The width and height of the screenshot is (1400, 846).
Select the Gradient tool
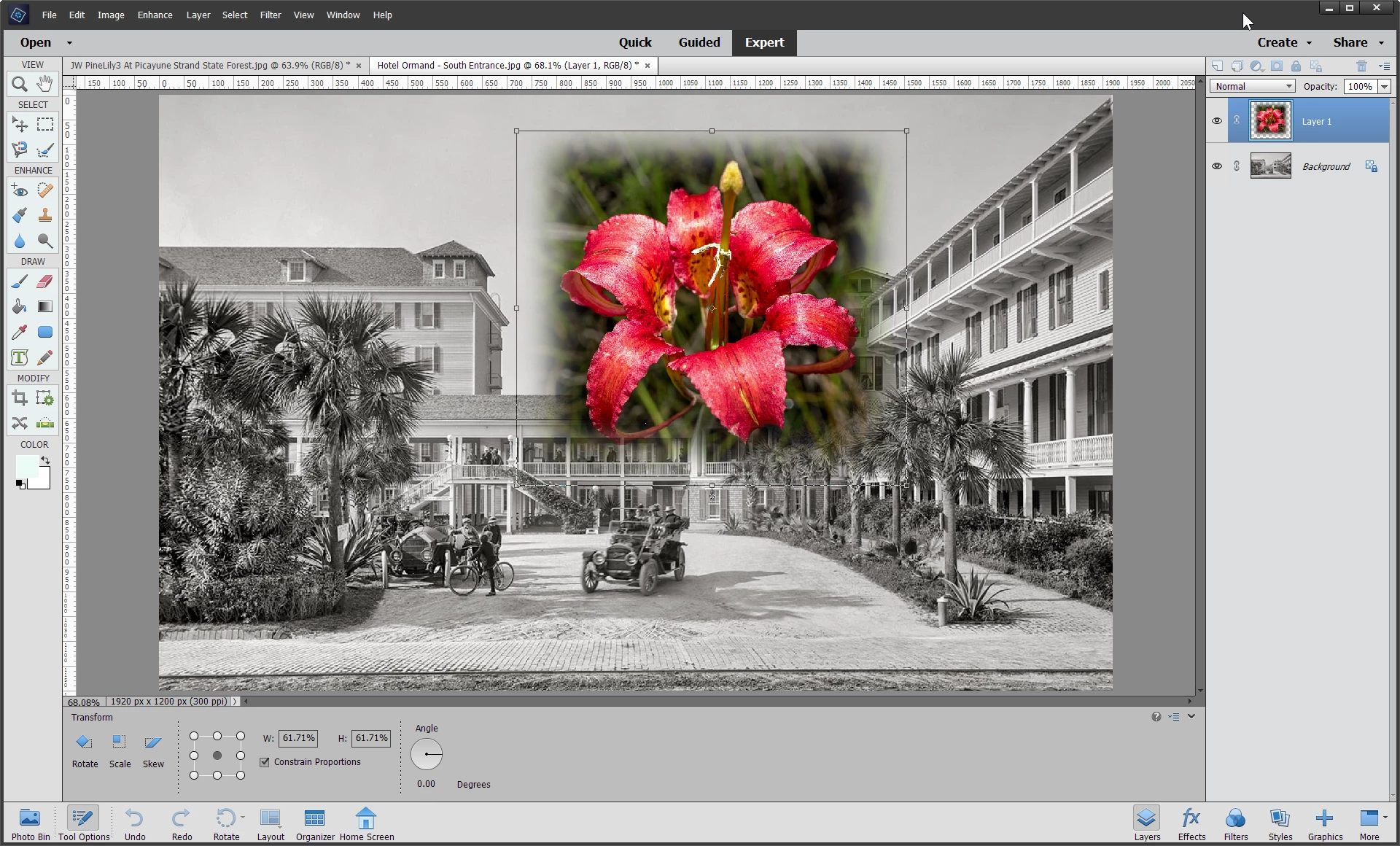point(45,307)
